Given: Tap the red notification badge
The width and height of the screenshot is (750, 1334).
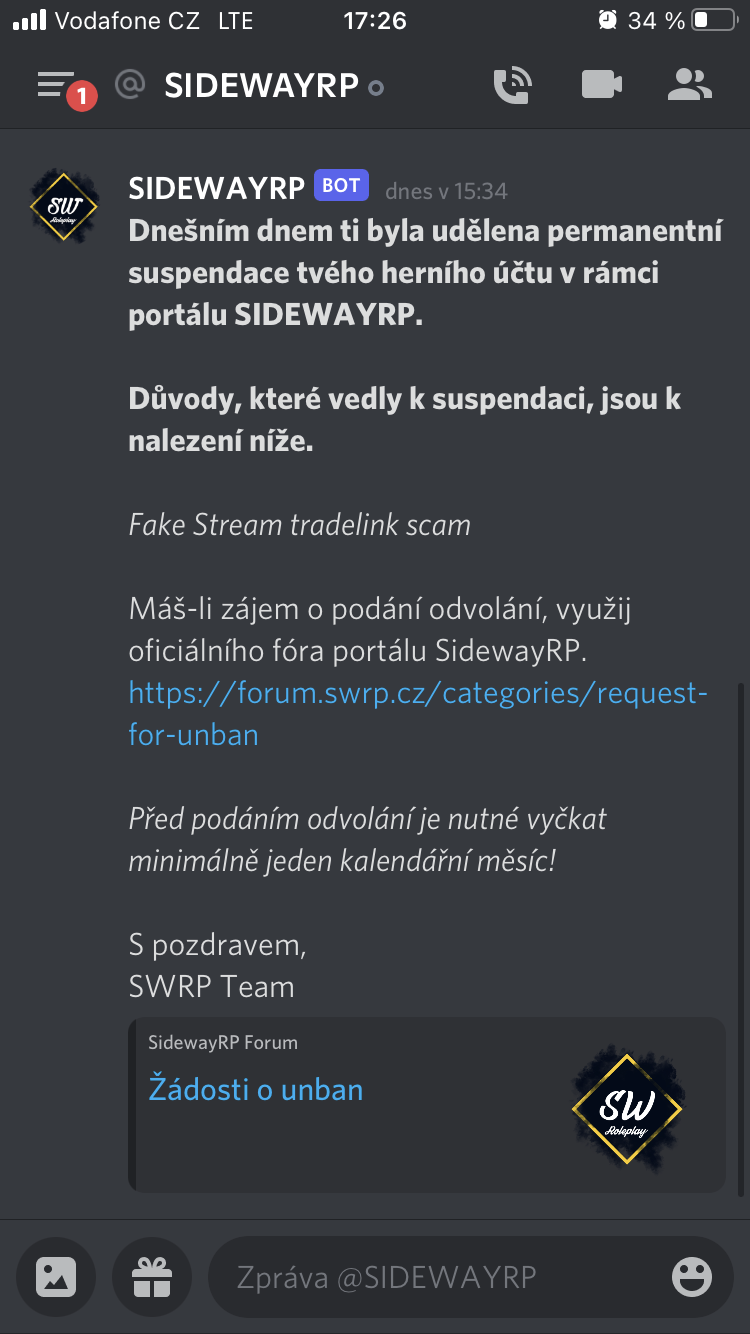Looking at the screenshot, I should 82,97.
